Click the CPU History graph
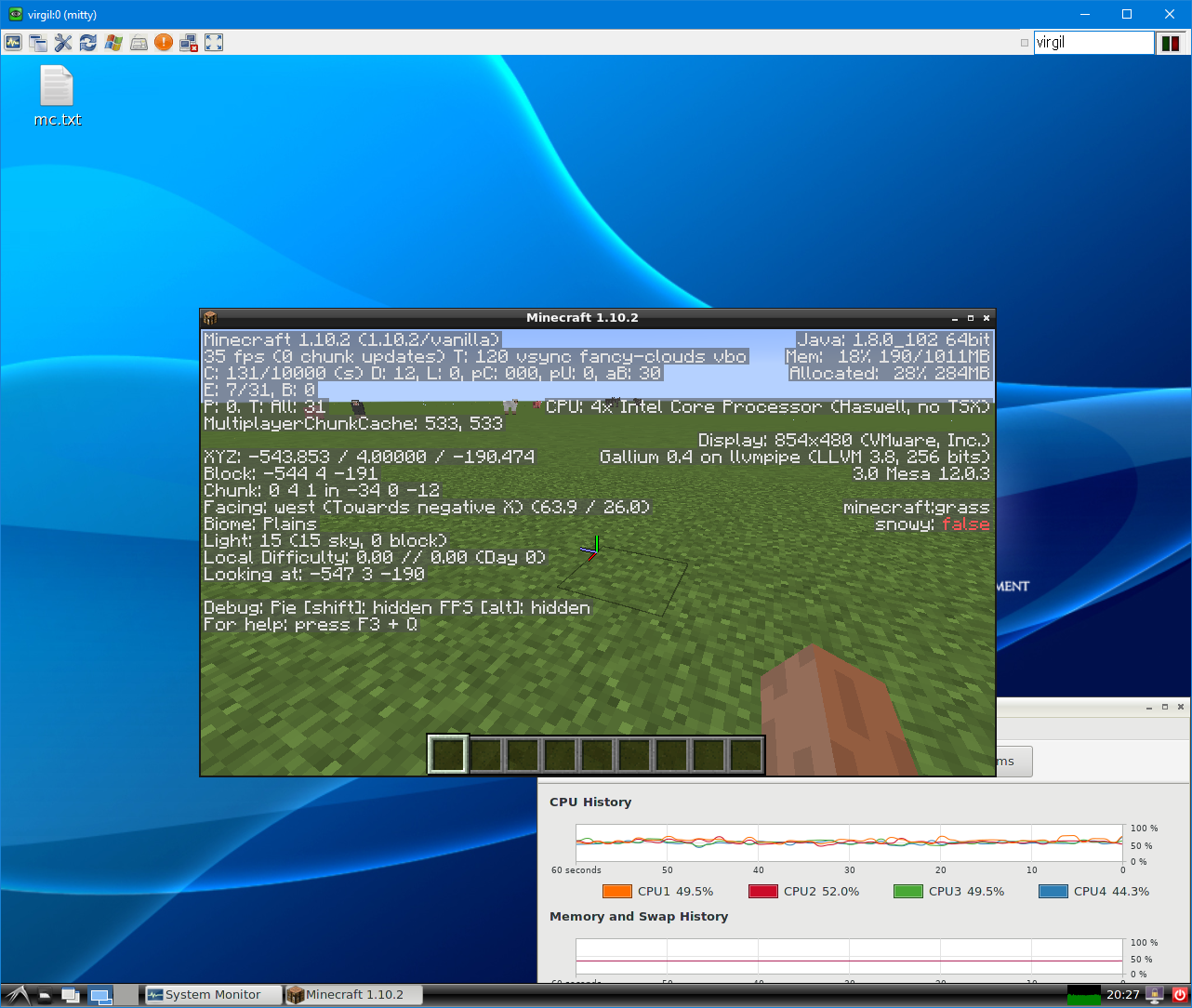 pyautogui.click(x=849, y=844)
